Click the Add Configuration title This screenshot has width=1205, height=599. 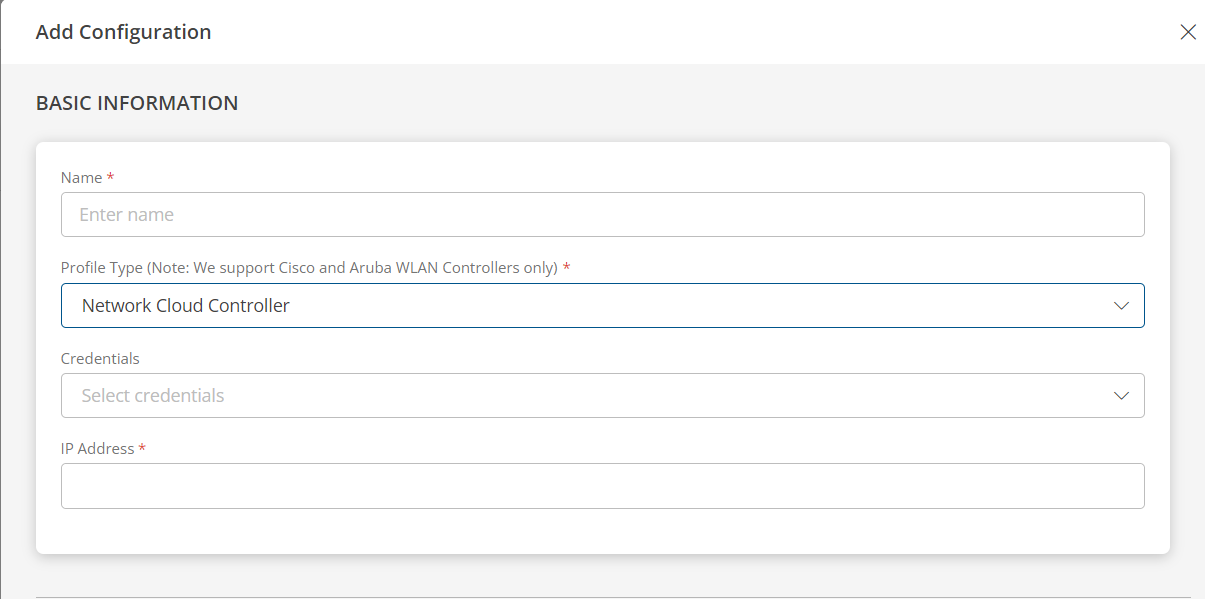pos(123,31)
